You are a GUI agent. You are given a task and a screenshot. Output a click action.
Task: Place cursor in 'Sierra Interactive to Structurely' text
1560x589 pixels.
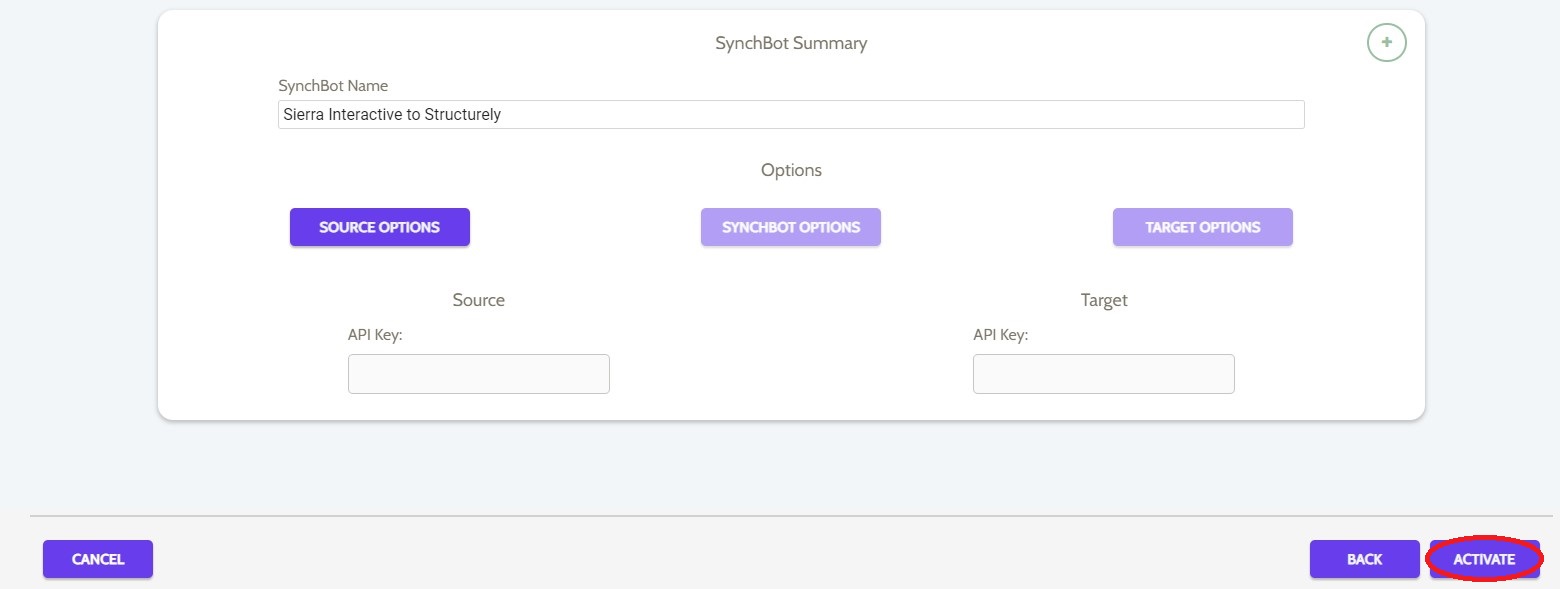[392, 114]
